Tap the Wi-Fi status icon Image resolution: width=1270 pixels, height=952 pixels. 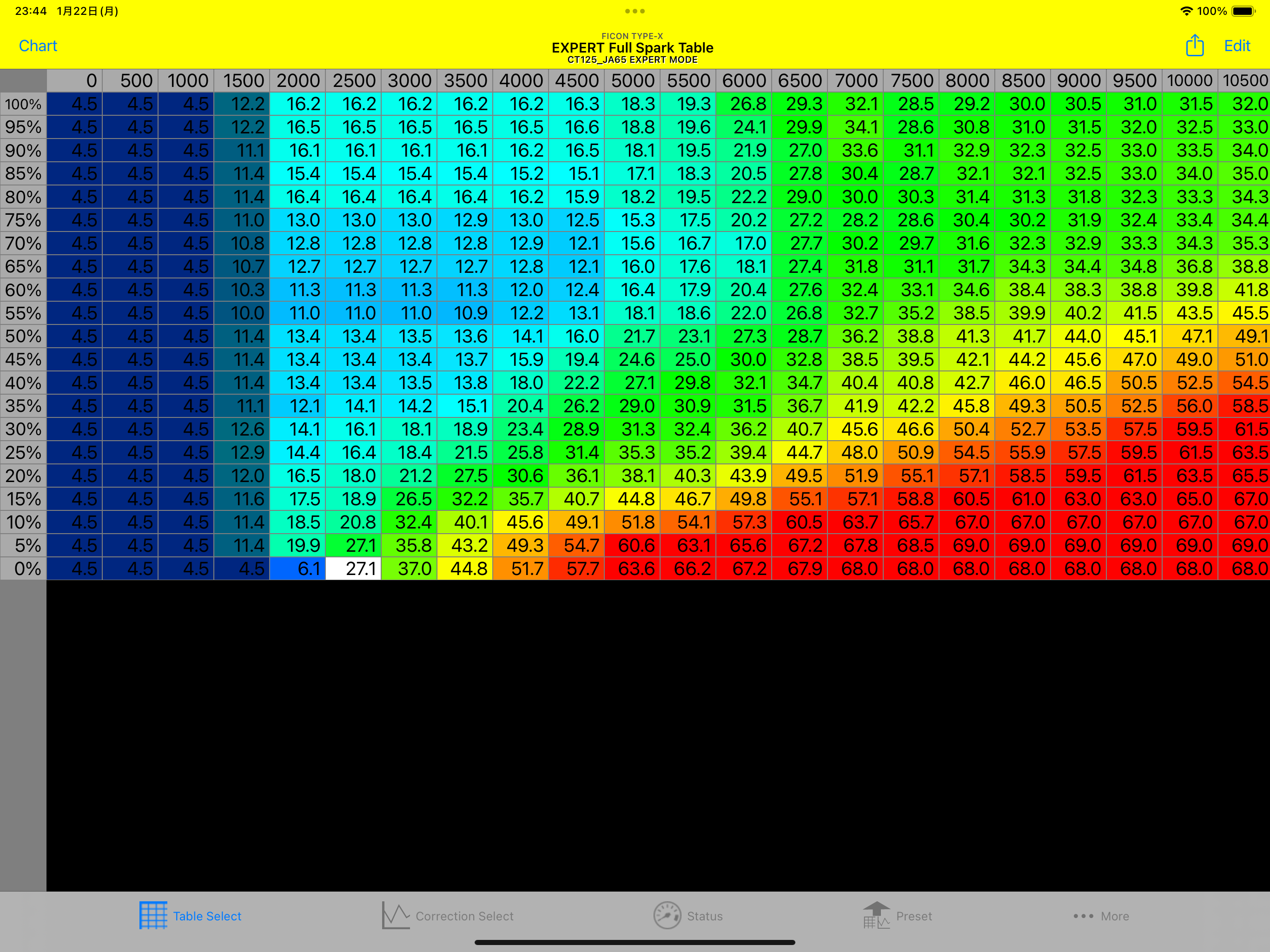[1186, 11]
